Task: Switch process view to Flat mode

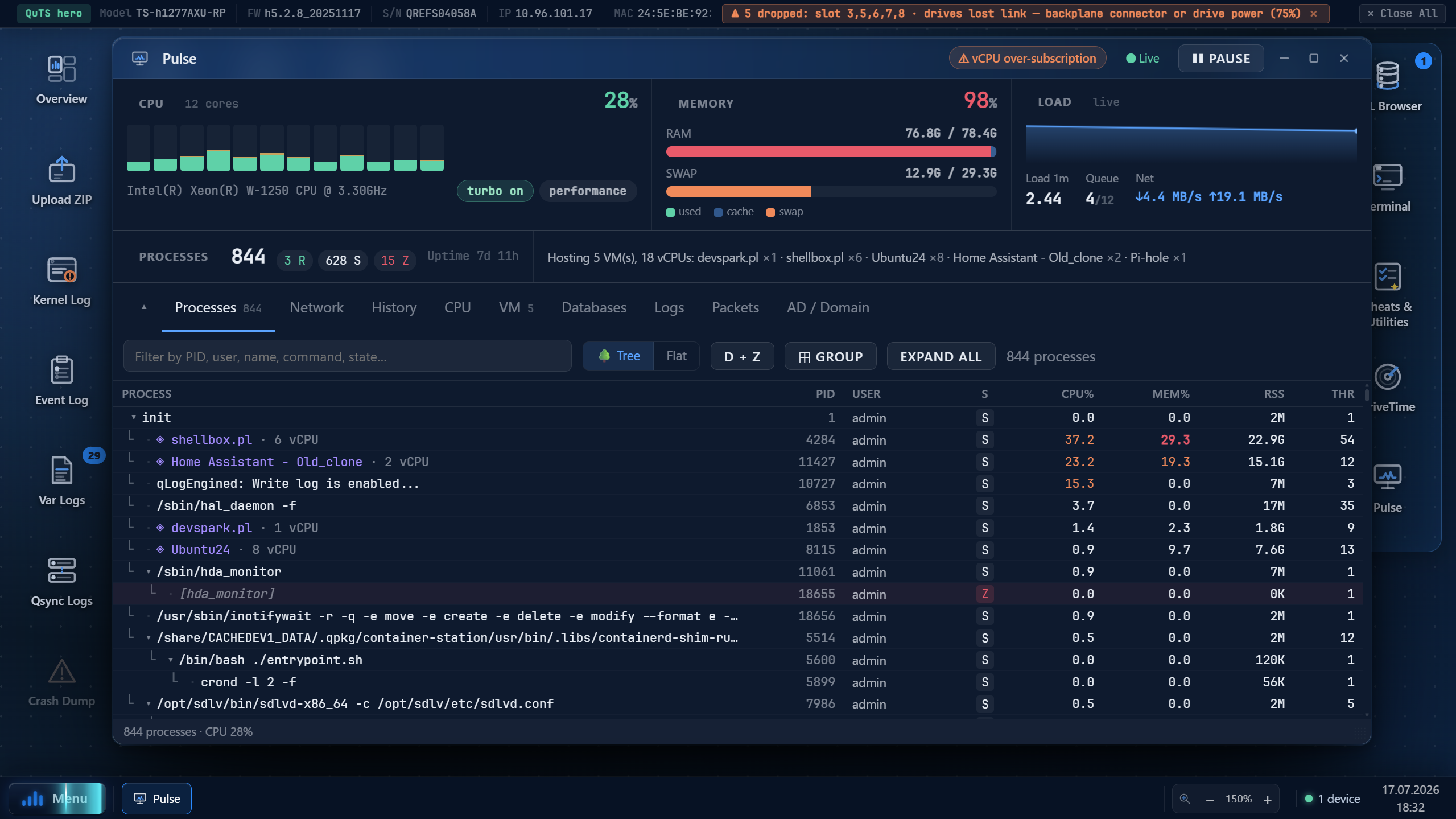Action: click(x=677, y=356)
